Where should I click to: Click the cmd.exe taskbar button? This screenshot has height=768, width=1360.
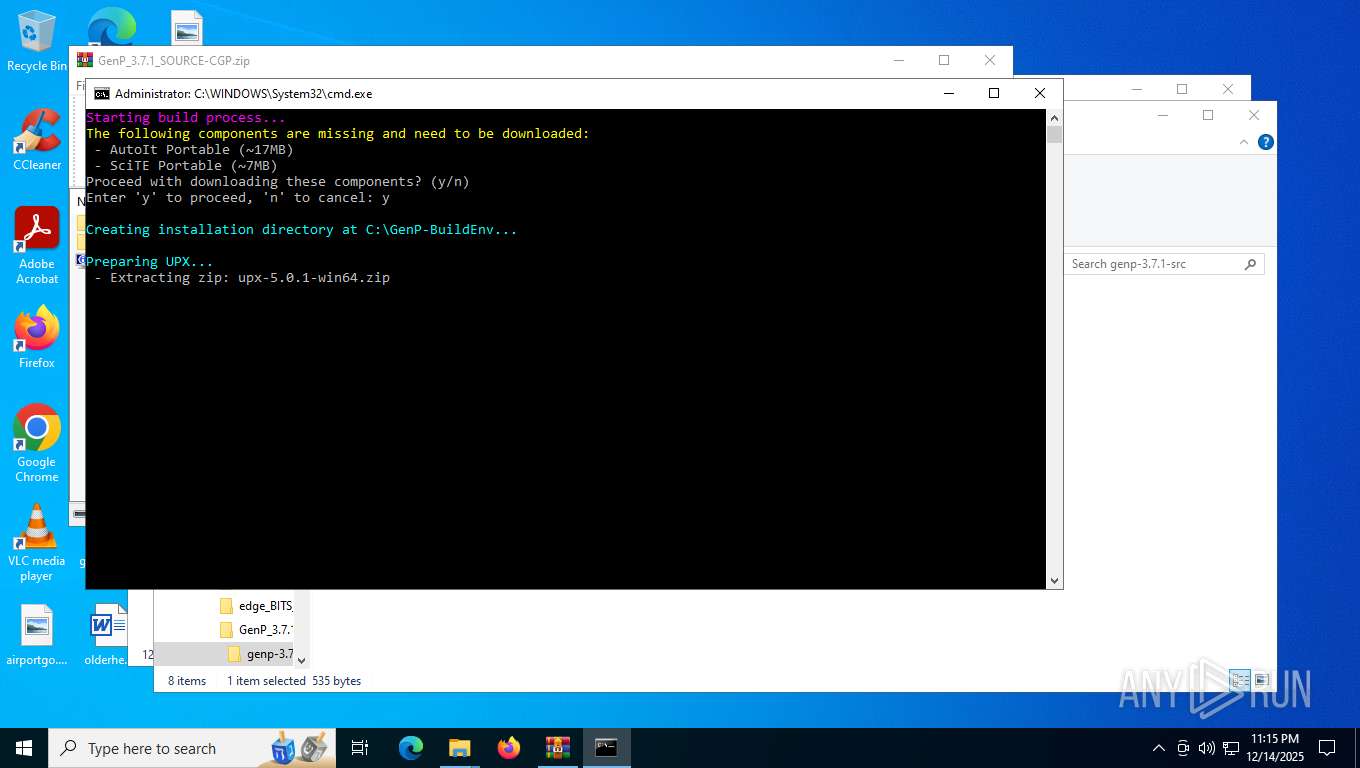coord(606,748)
